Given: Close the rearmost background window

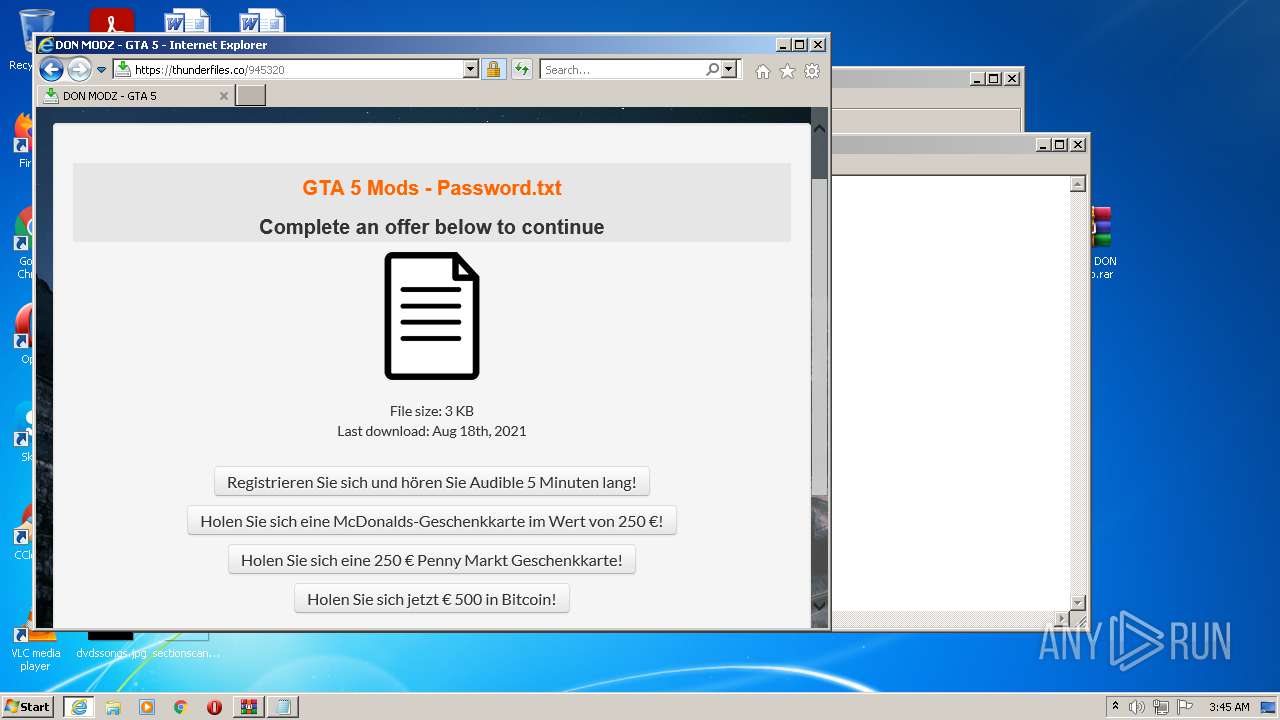Looking at the screenshot, I should click(x=1012, y=79).
